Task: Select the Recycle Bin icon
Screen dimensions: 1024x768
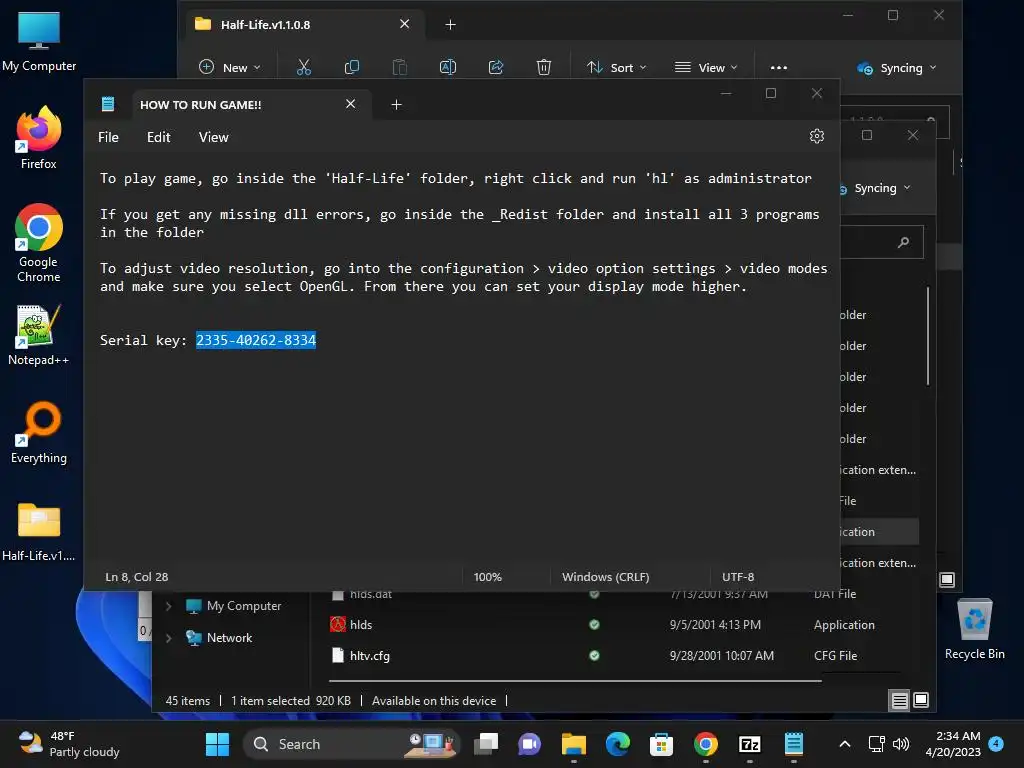Action: click(974, 630)
